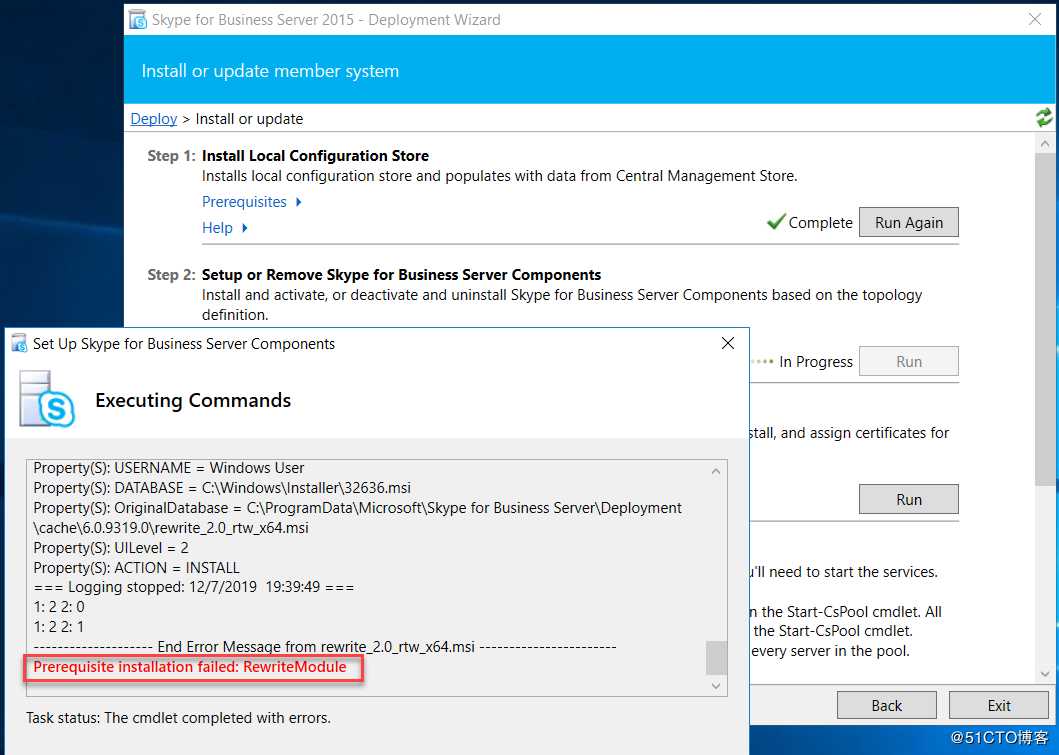This screenshot has height=755, width=1059.
Task: Click the 'Executing Commands' heading
Action: click(193, 400)
